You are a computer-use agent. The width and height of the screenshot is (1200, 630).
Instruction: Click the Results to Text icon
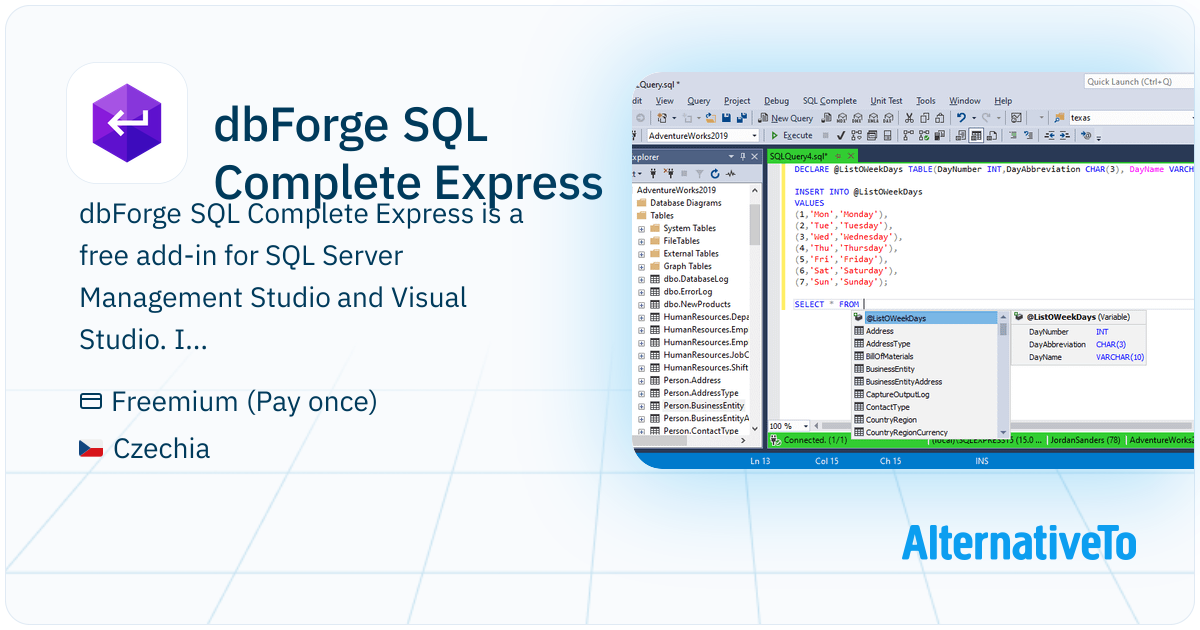960,135
